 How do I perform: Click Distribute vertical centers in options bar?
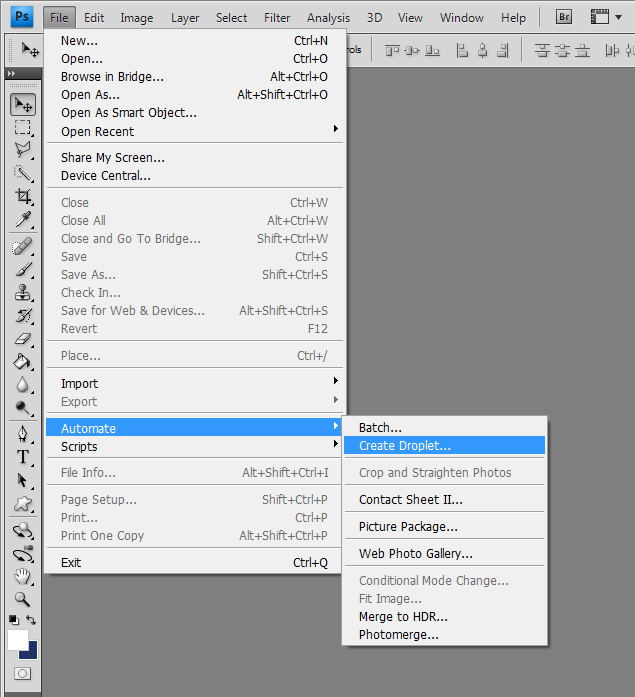tap(563, 51)
